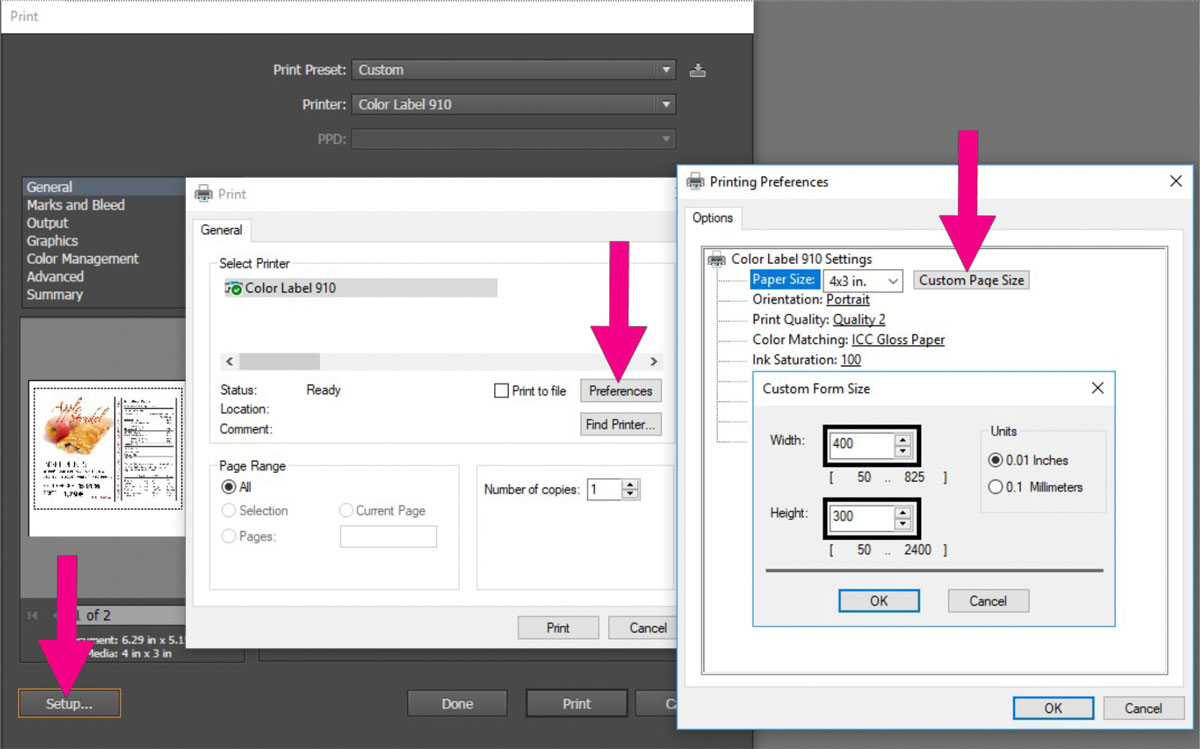The image size is (1200, 749).
Task: Go to first page in preview navigation
Action: pyautogui.click(x=33, y=615)
